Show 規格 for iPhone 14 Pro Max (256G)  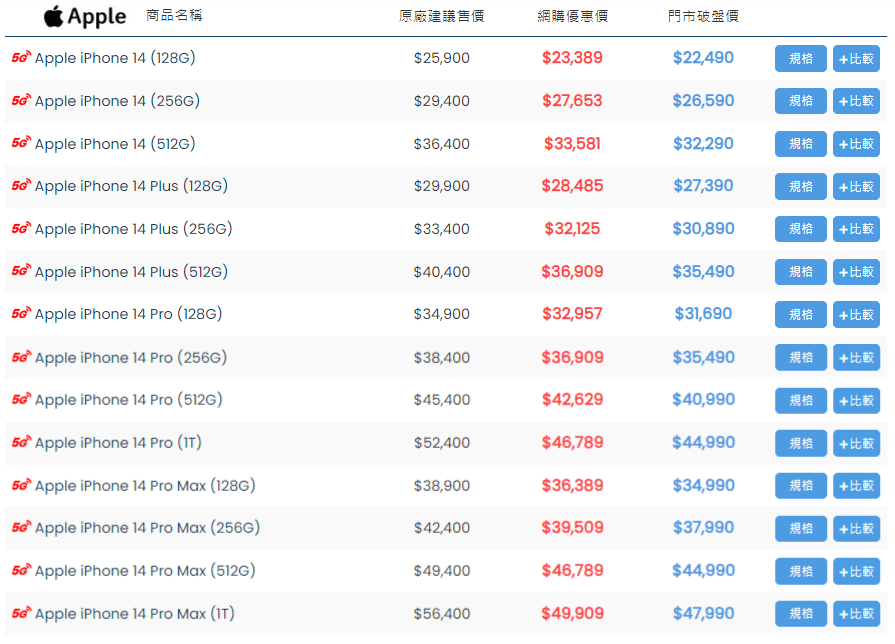pos(800,529)
